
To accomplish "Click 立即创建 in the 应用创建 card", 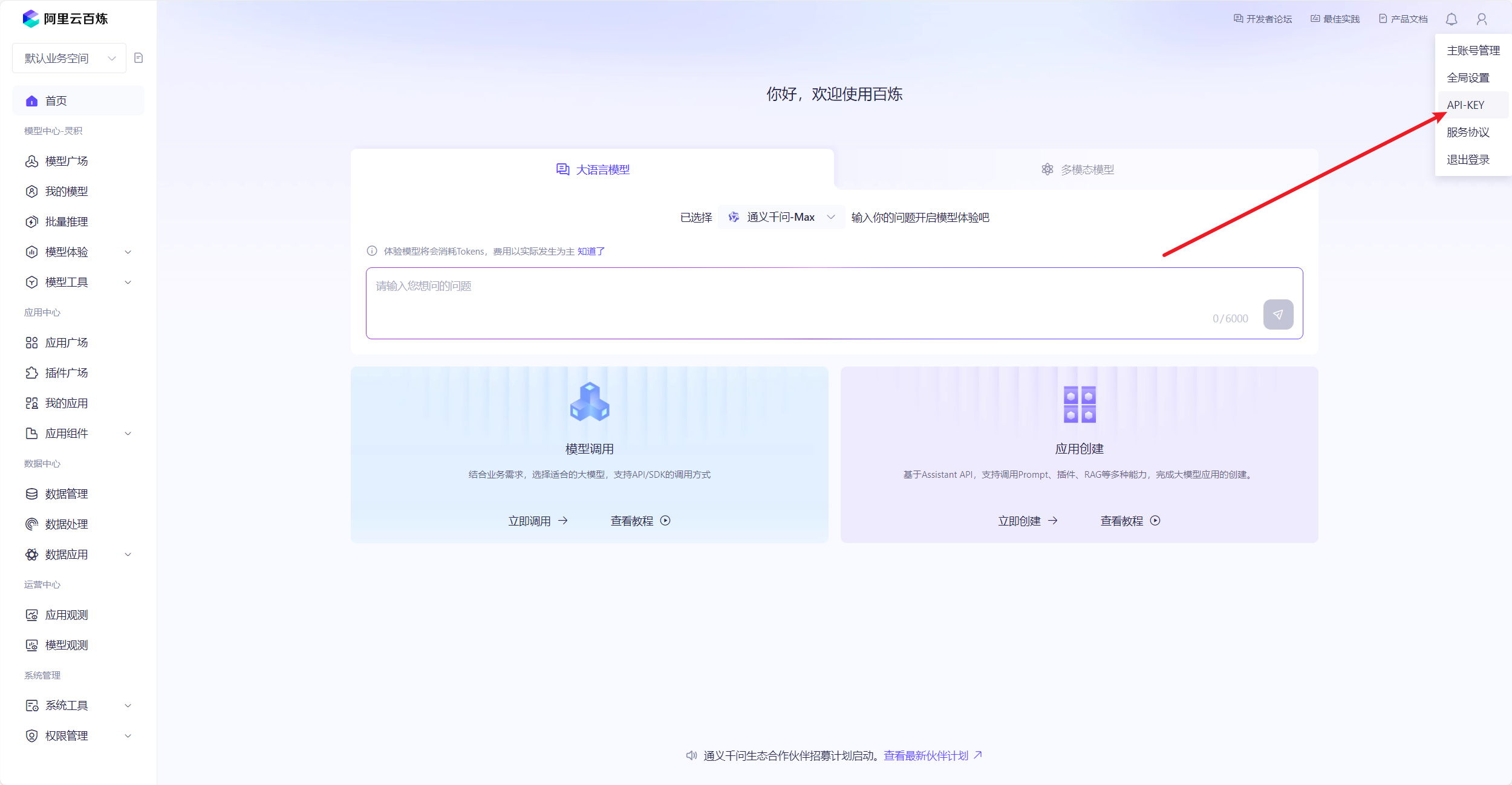I will 1028,521.
